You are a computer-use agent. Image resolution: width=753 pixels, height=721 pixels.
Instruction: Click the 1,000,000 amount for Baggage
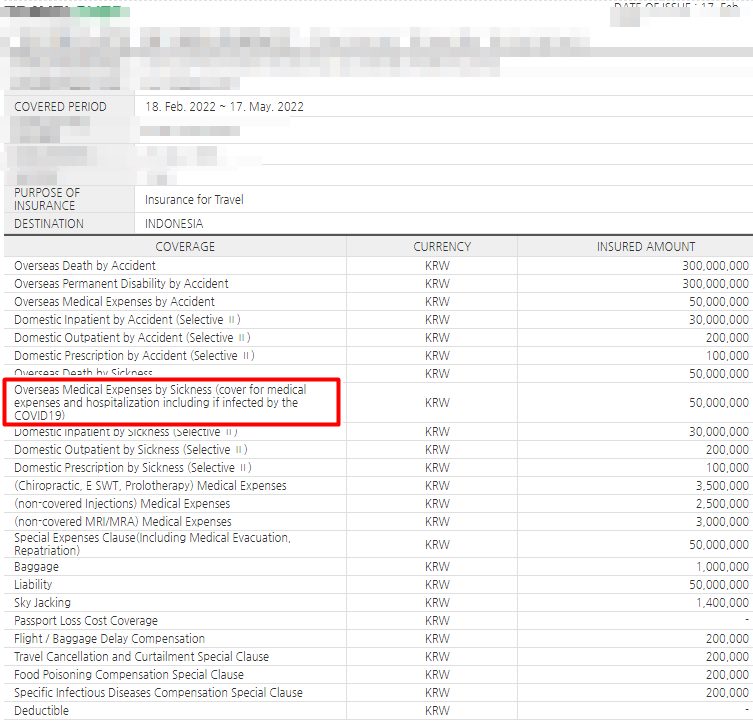[722, 567]
